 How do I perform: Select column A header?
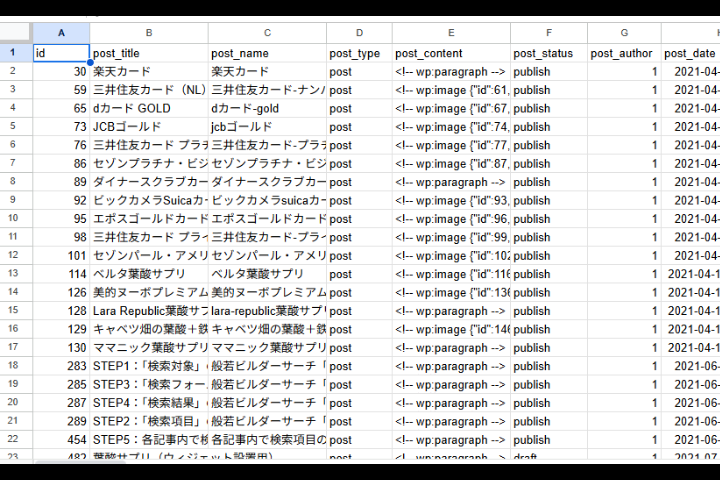tap(61, 33)
